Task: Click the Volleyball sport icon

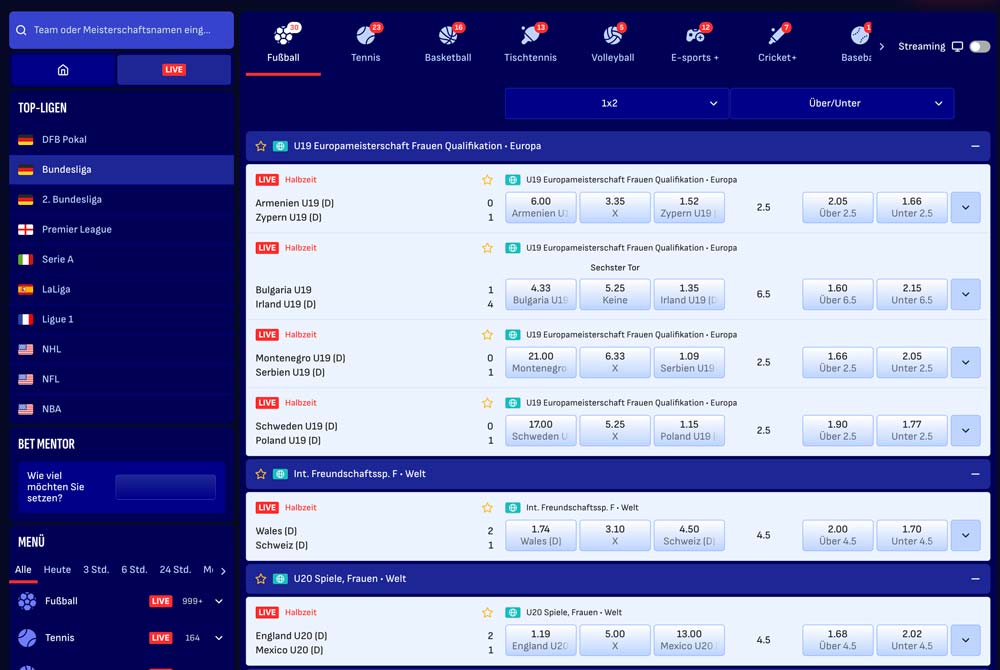Action: click(x=612, y=37)
